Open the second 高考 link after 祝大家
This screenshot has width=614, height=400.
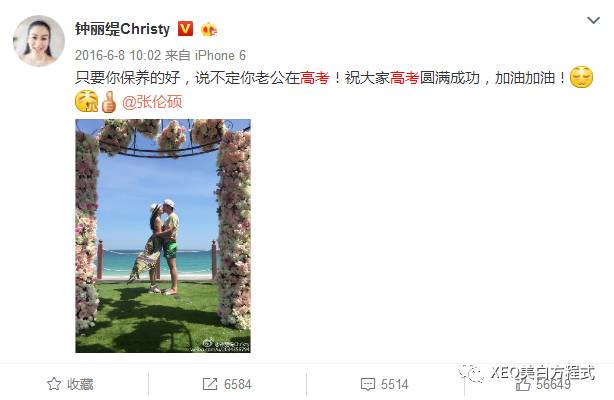point(405,78)
